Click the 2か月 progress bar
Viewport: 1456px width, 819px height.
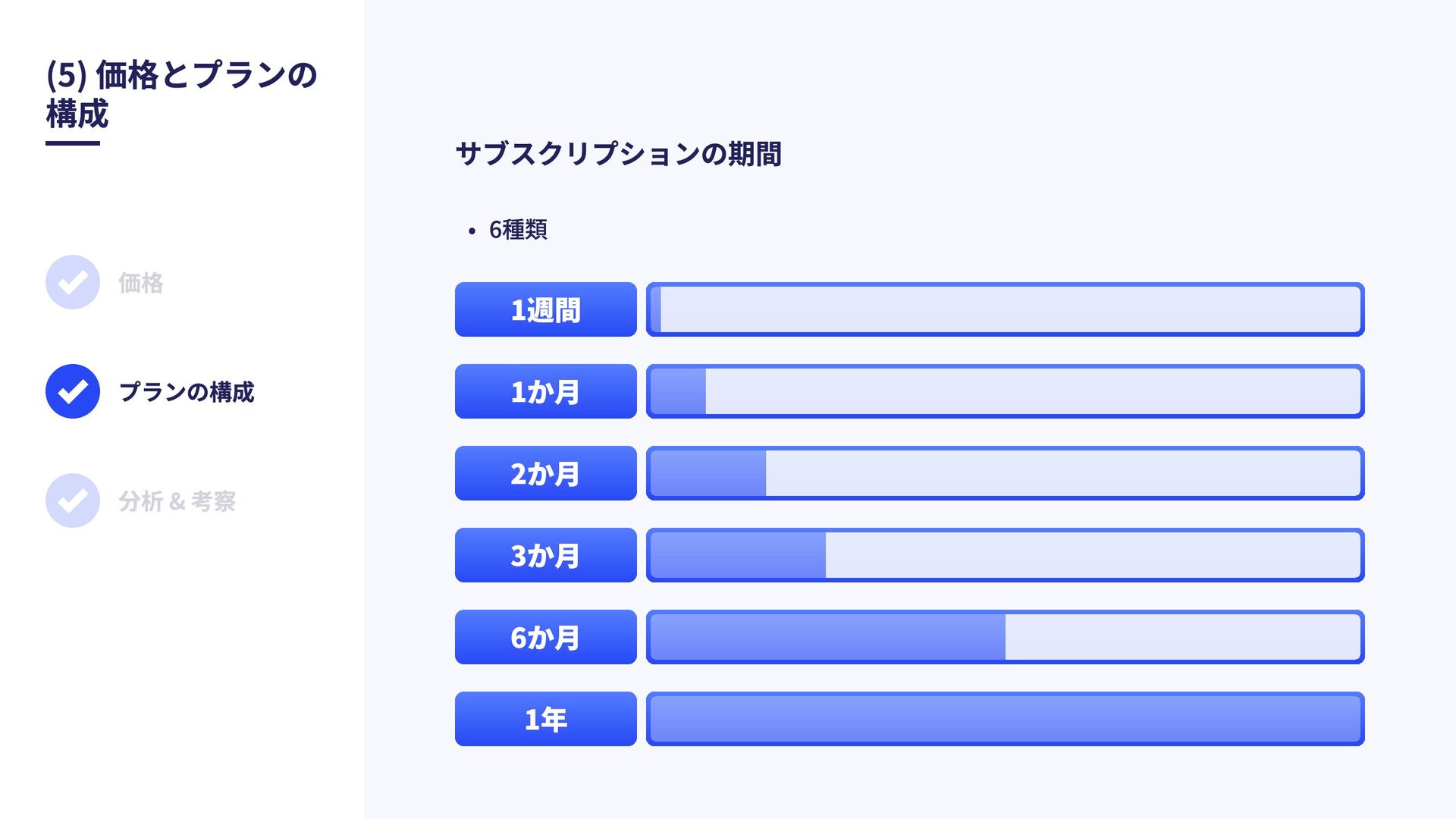click(1006, 473)
